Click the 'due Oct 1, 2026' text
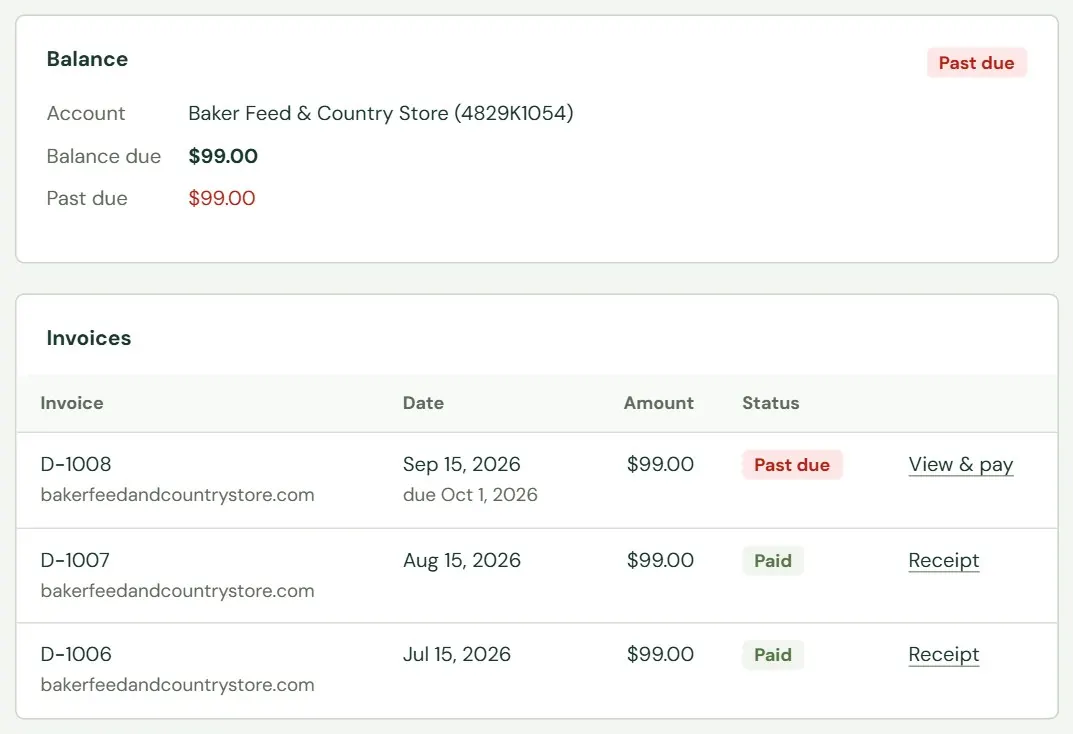 pyautogui.click(x=470, y=495)
